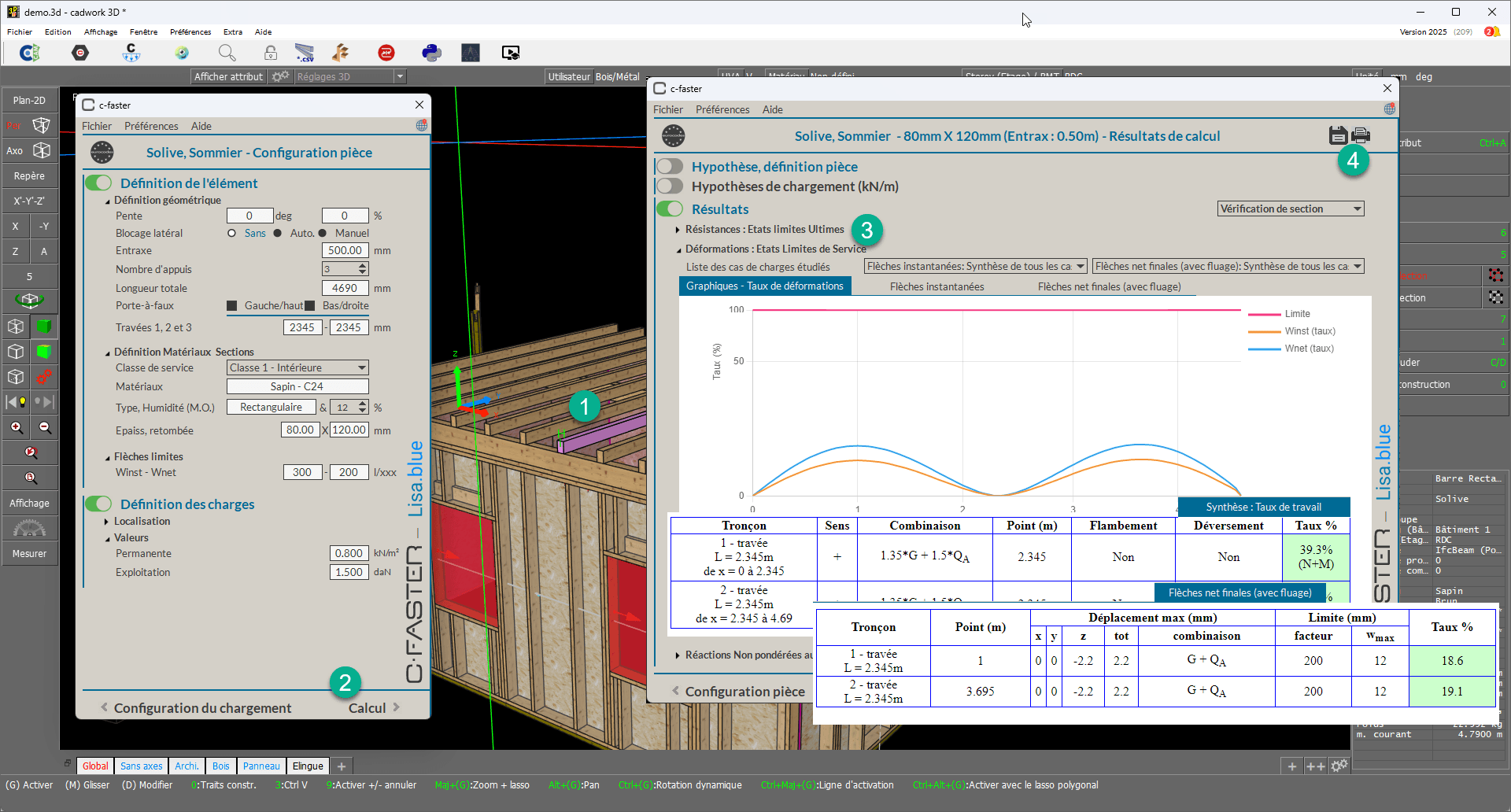Toggle the Définition de l'élément switch

98,183
